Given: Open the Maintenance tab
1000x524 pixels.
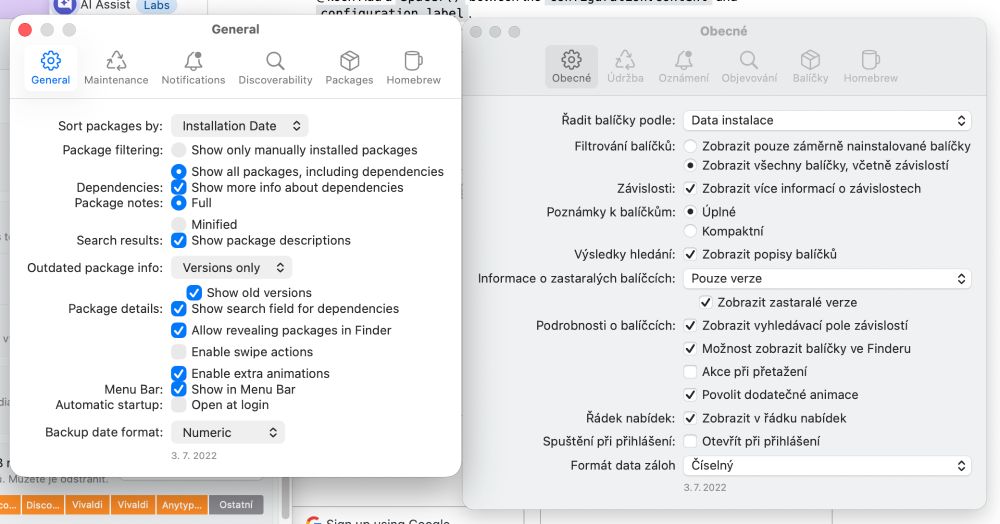Looking at the screenshot, I should (116, 68).
